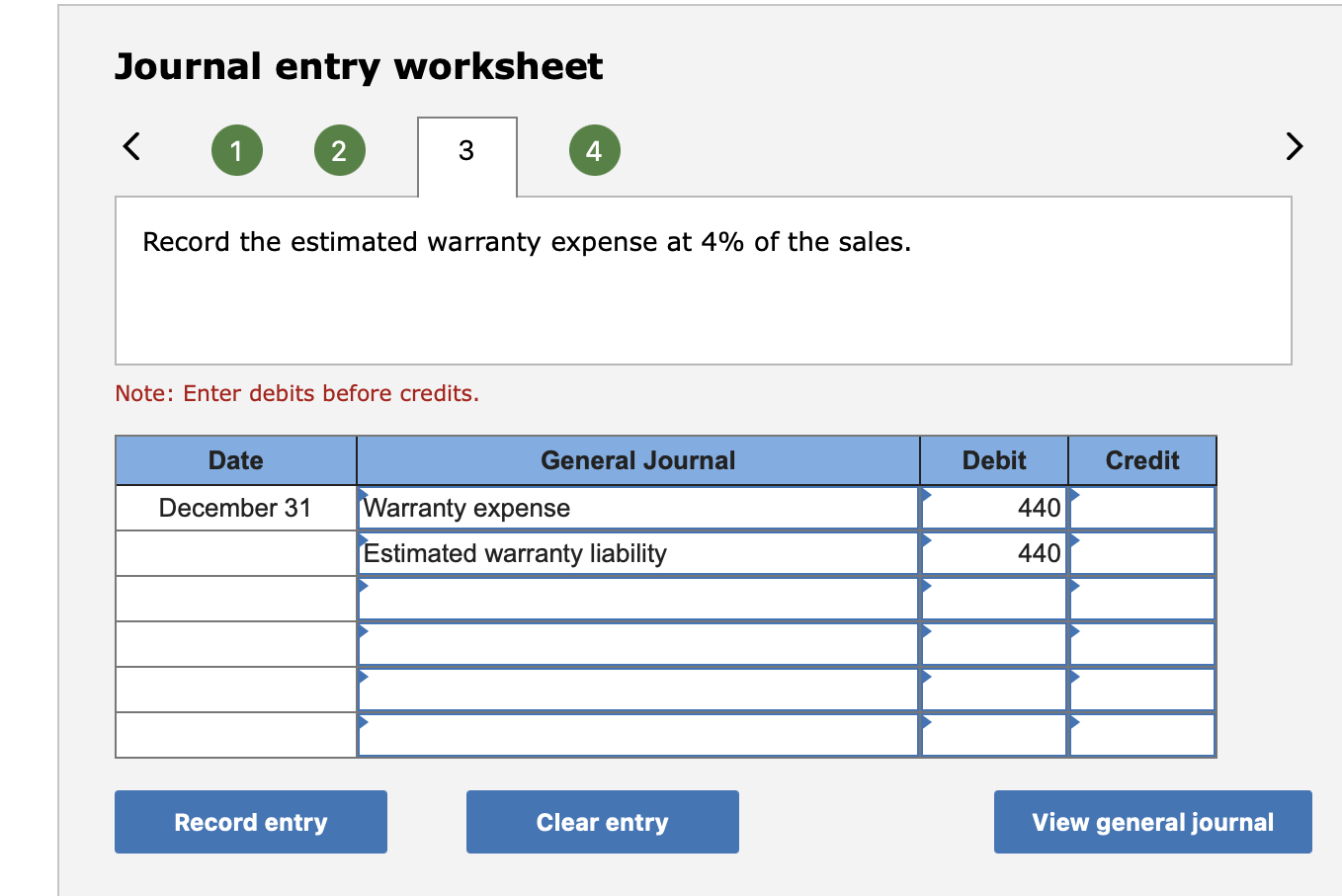
Task: Edit Estimated warranty liability debit amount 440
Action: click(994, 553)
